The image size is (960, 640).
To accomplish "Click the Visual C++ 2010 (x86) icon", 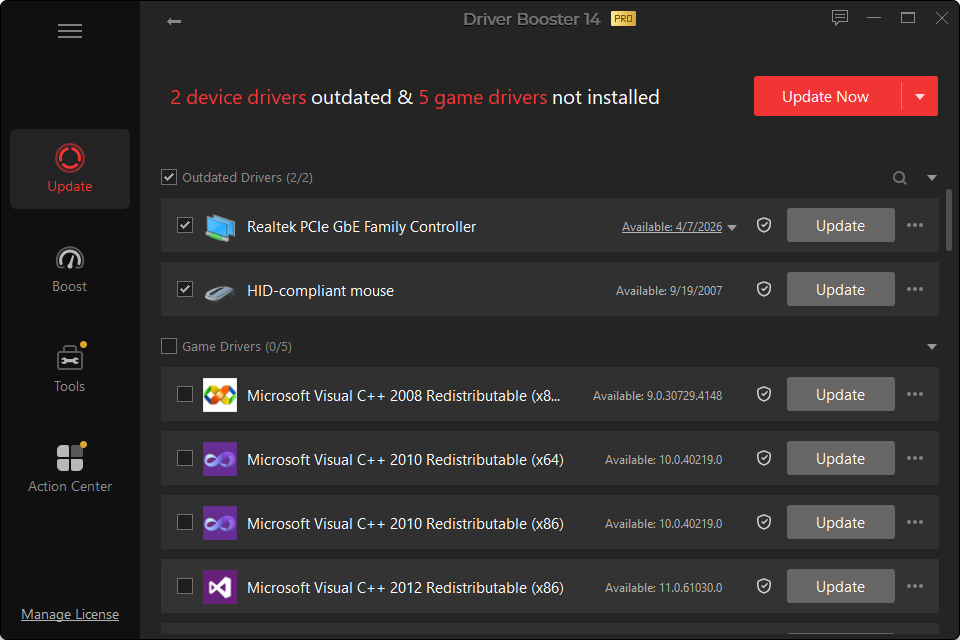I will click(x=220, y=522).
